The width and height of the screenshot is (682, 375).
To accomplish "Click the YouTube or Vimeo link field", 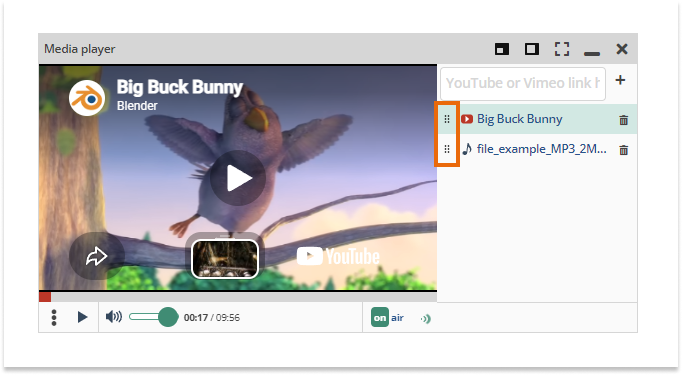I will click(x=523, y=83).
